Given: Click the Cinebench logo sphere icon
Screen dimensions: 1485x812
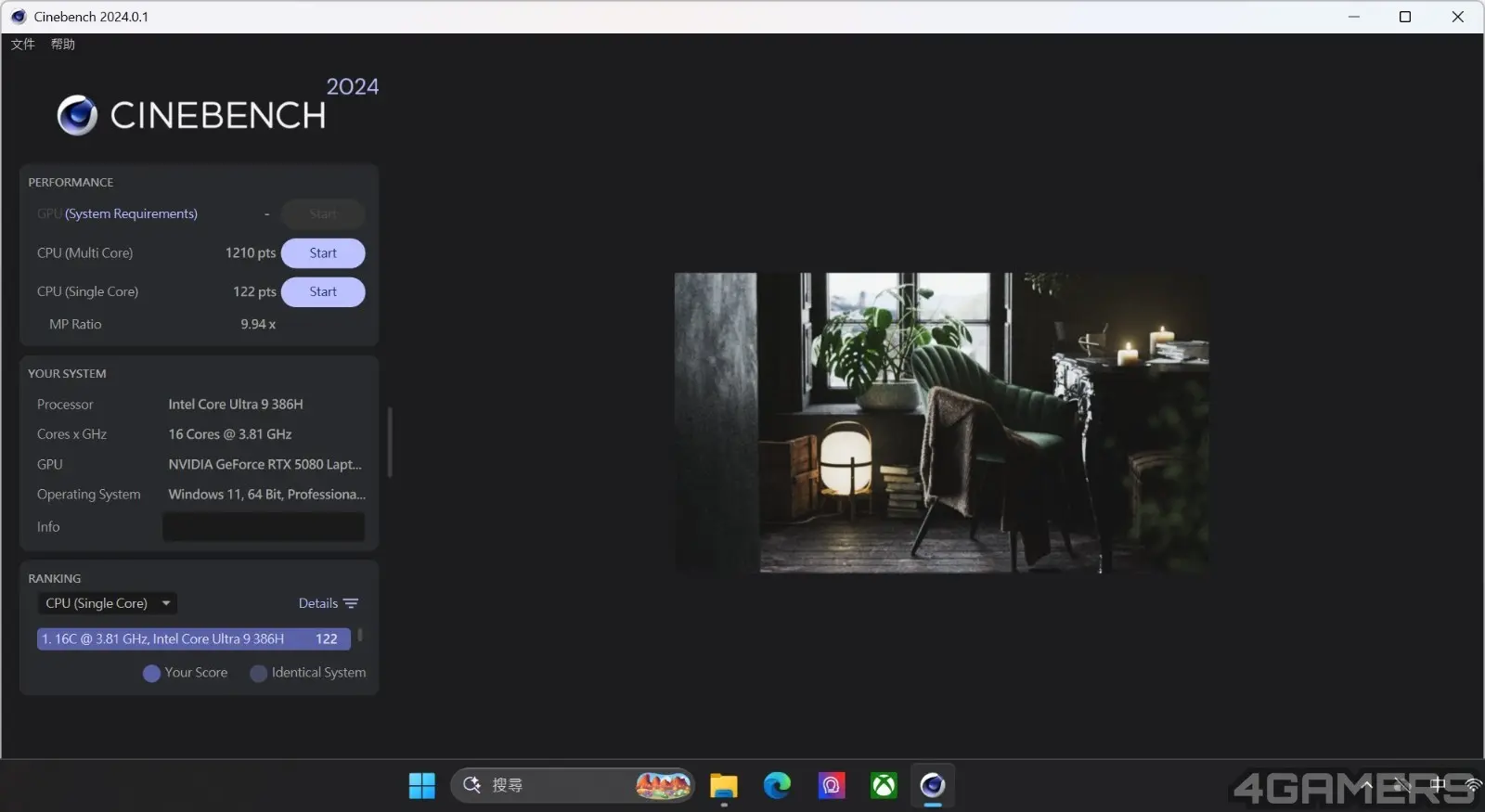Looking at the screenshot, I should point(77,116).
